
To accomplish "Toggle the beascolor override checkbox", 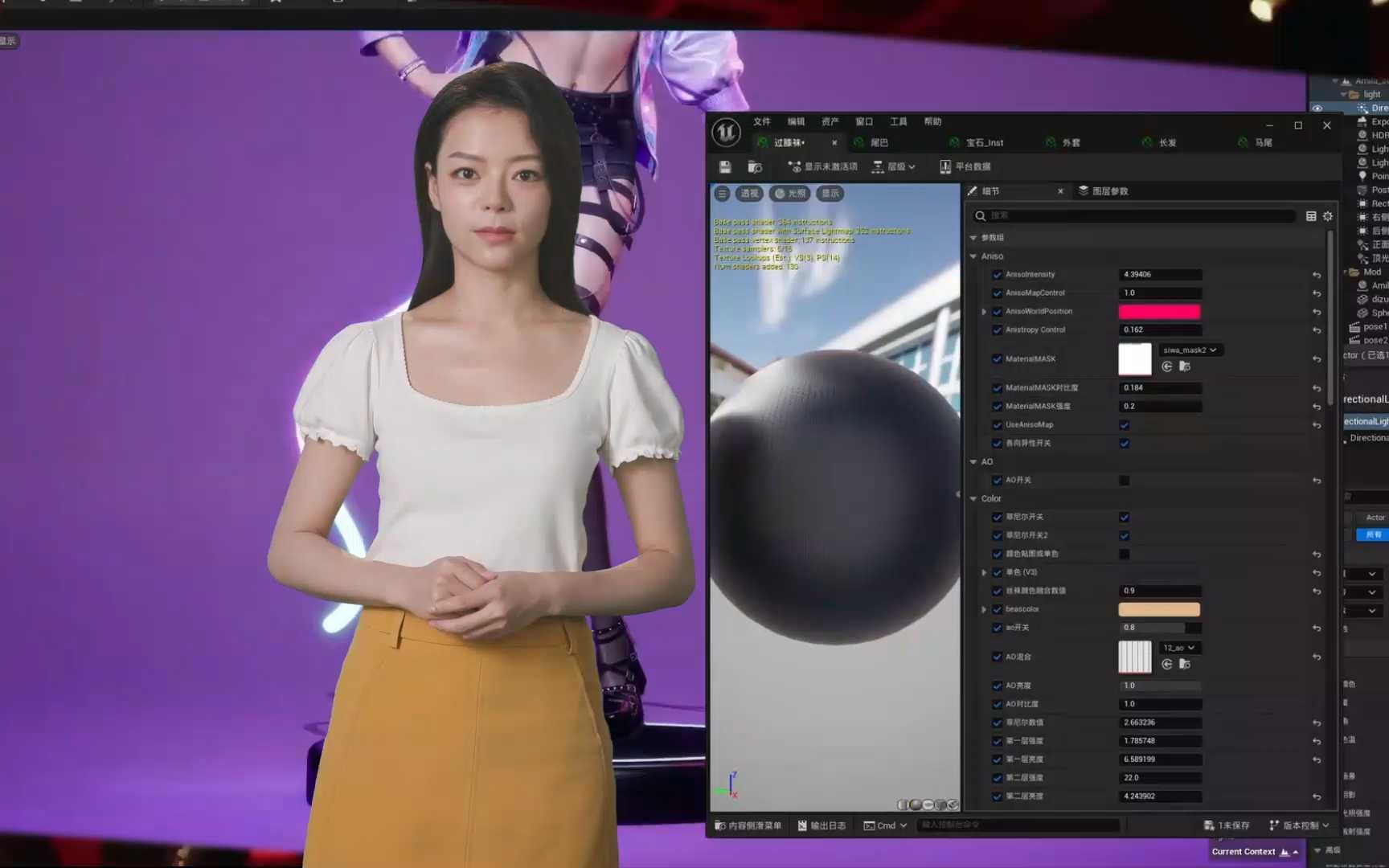I will pos(997,609).
